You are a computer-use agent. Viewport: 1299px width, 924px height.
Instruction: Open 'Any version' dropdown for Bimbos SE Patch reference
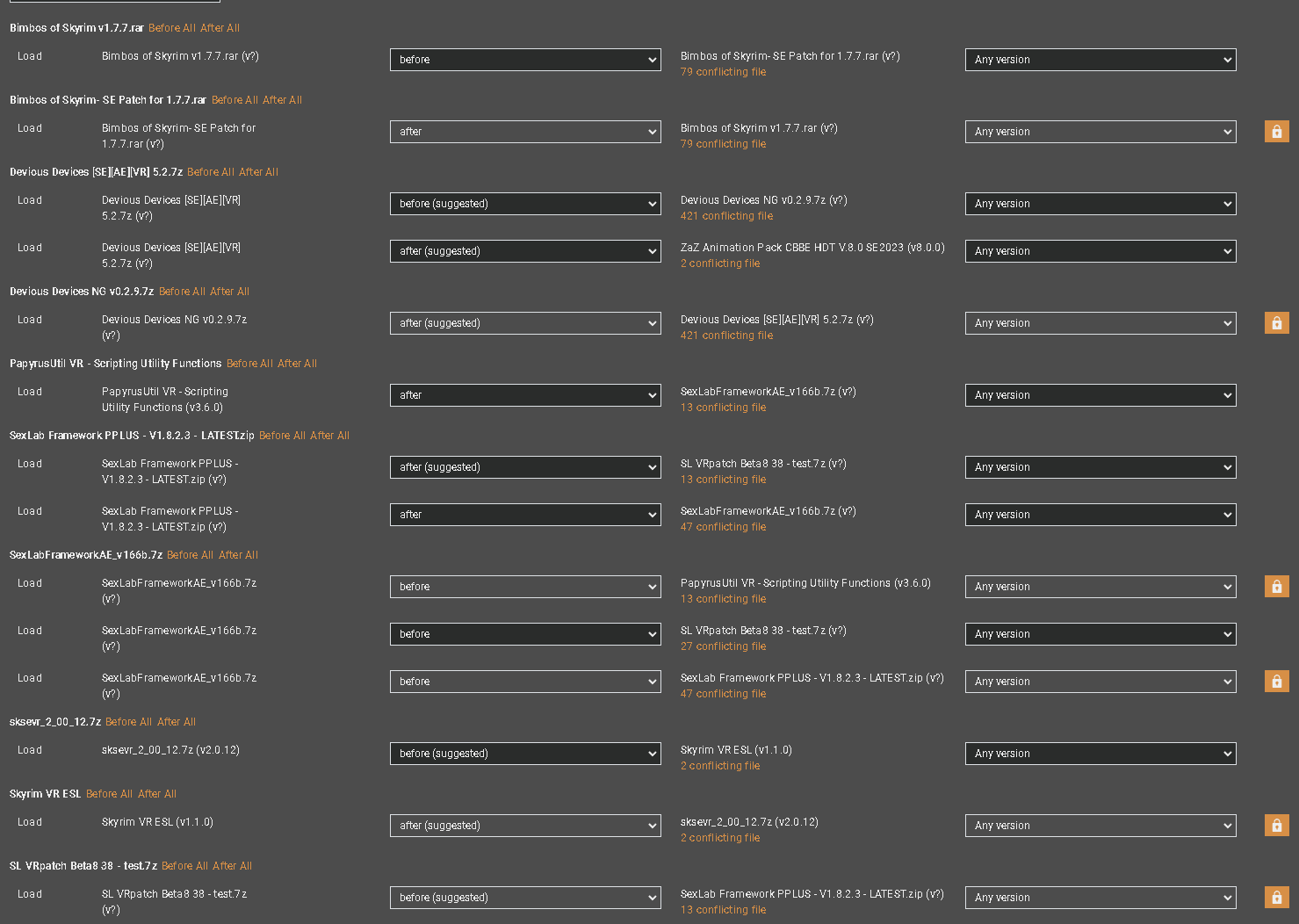pyautogui.click(x=1101, y=60)
